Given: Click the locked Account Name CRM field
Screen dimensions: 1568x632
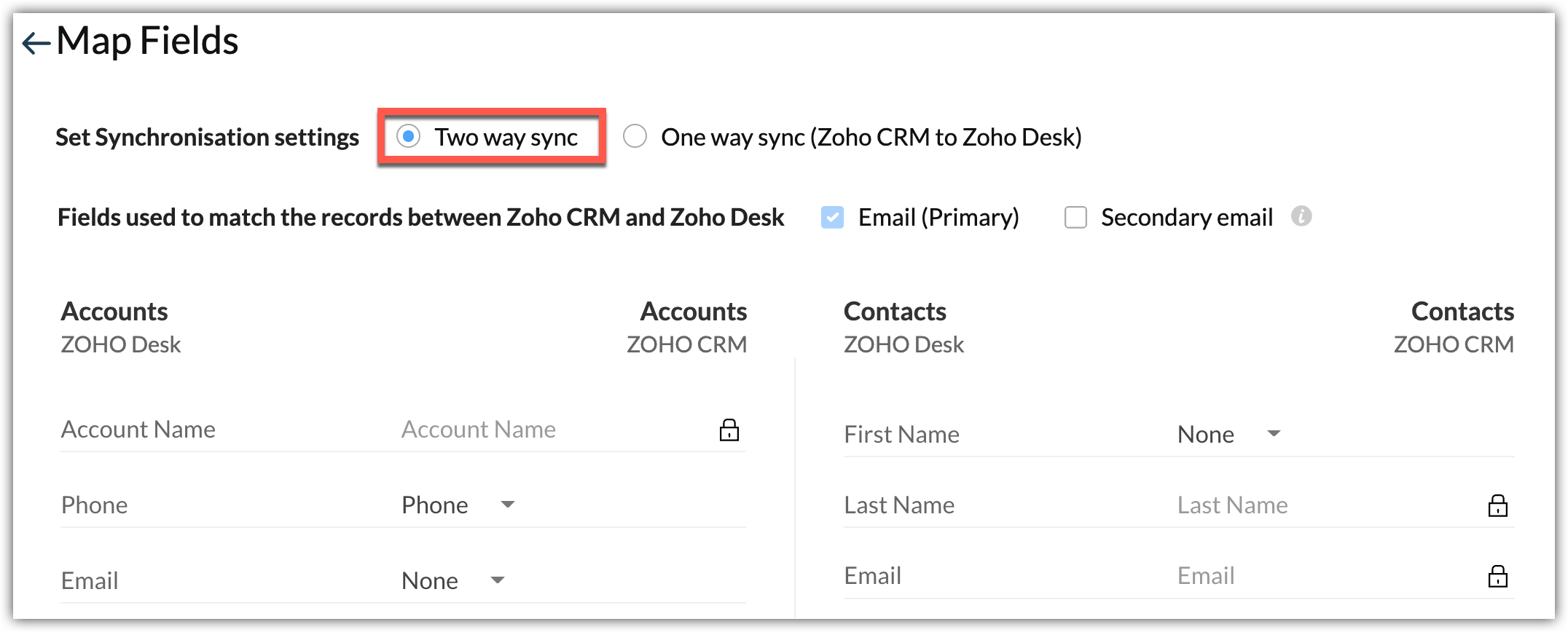Looking at the screenshot, I should (x=479, y=430).
